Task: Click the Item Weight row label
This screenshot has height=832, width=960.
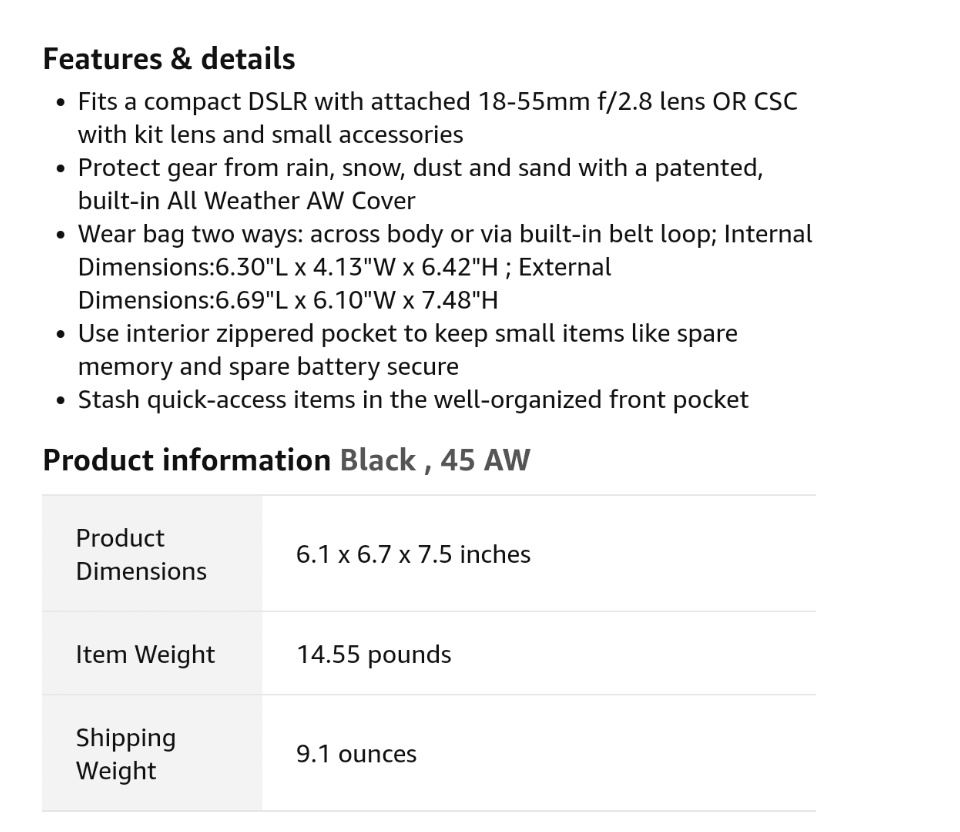Action: (145, 654)
